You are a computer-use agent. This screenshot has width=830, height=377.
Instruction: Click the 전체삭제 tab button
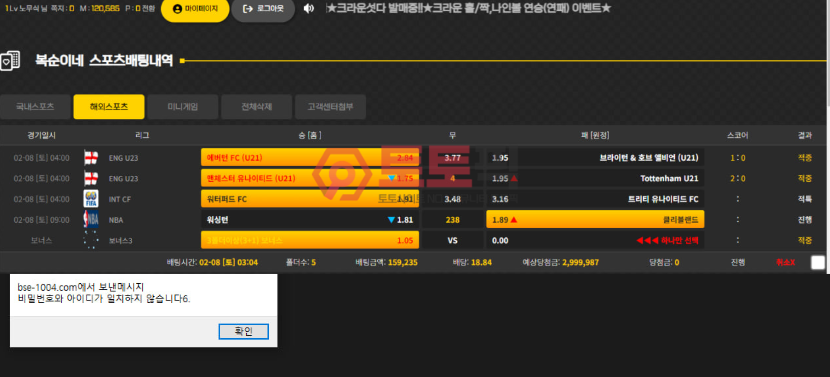tap(256, 106)
